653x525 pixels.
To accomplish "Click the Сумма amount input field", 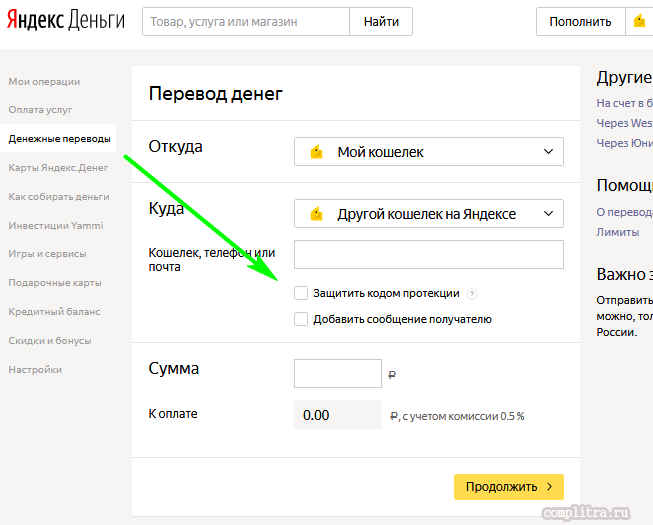I will tap(338, 373).
